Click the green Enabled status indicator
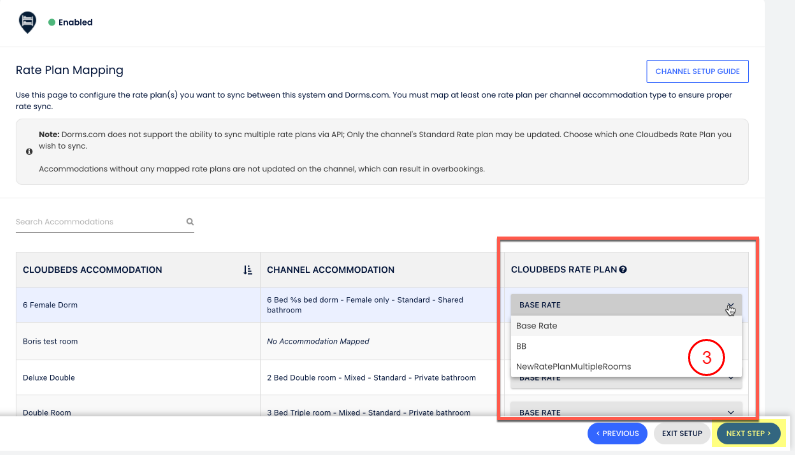The height and width of the screenshot is (455, 800). [x=52, y=21]
